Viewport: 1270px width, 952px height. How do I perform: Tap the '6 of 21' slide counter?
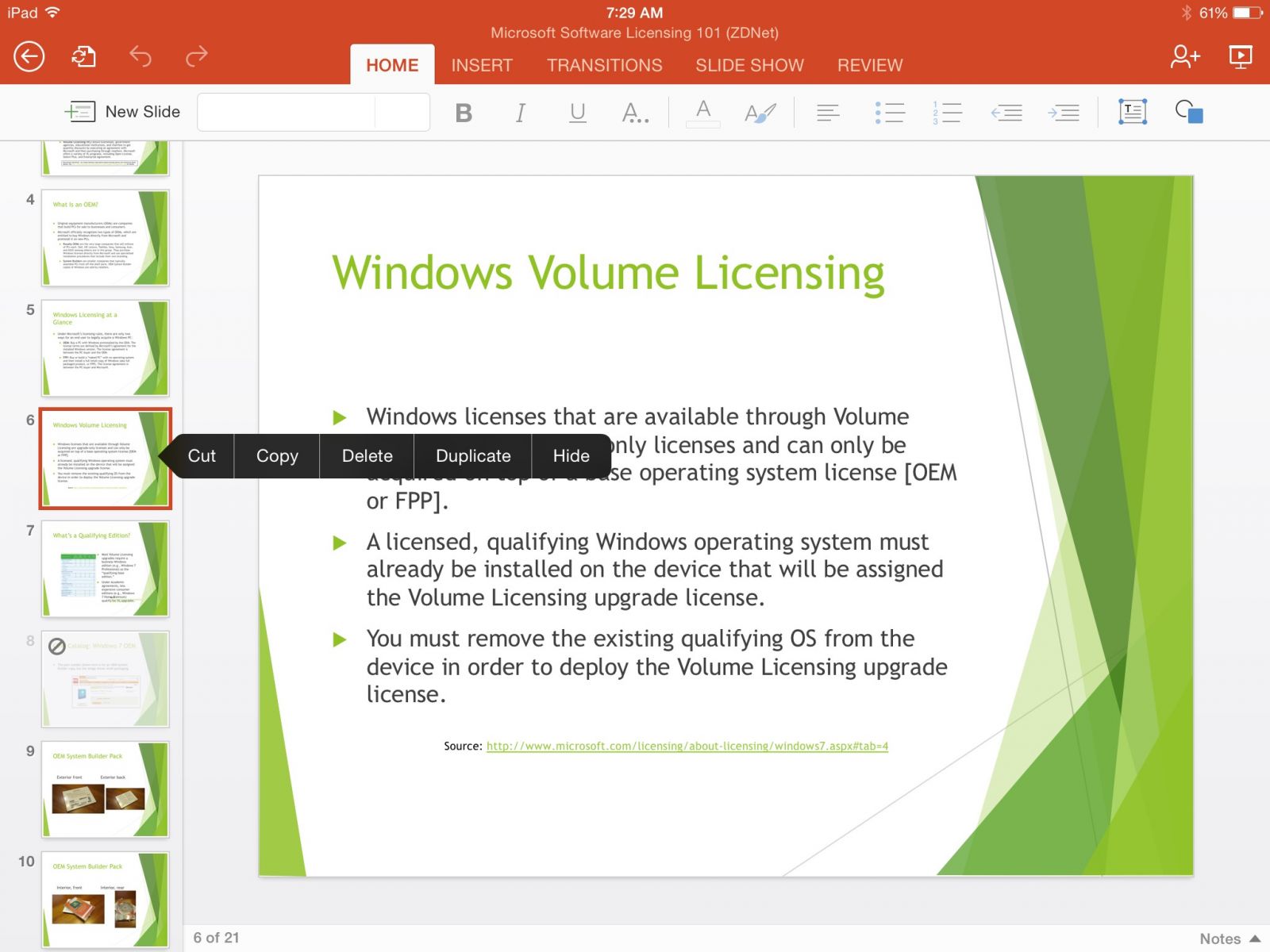pos(216,938)
